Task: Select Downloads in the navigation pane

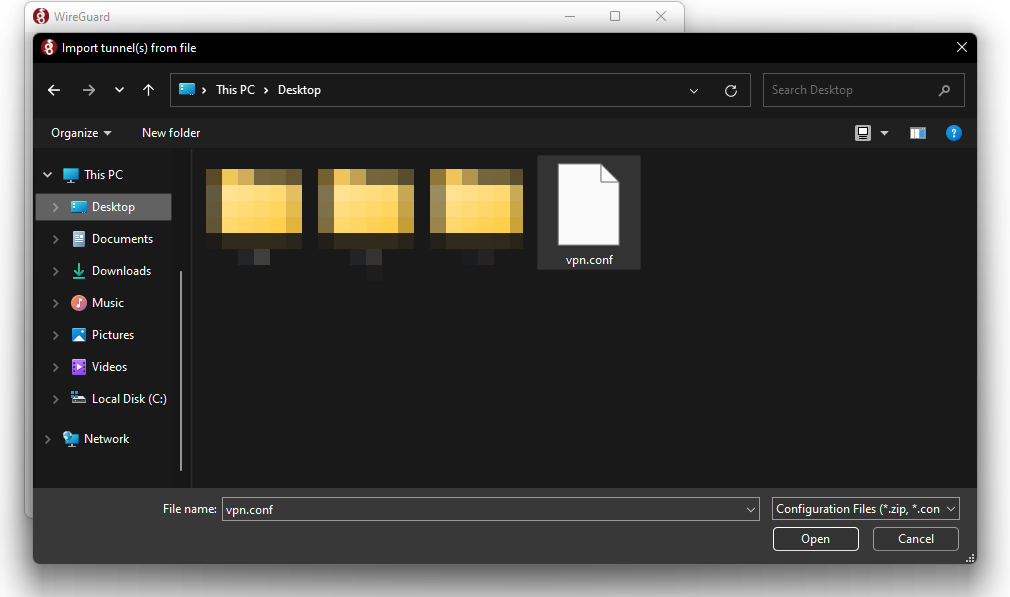Action: tap(121, 271)
